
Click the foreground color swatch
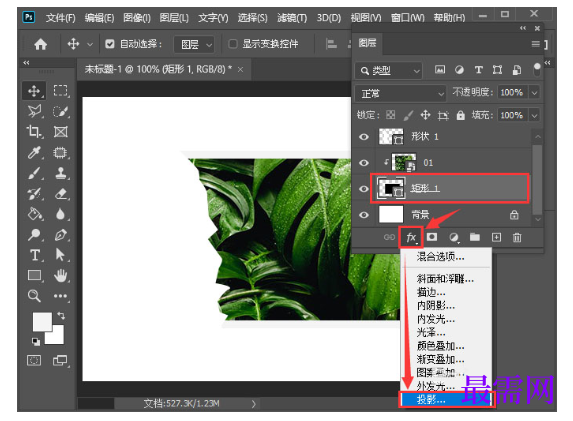[x=41, y=321]
